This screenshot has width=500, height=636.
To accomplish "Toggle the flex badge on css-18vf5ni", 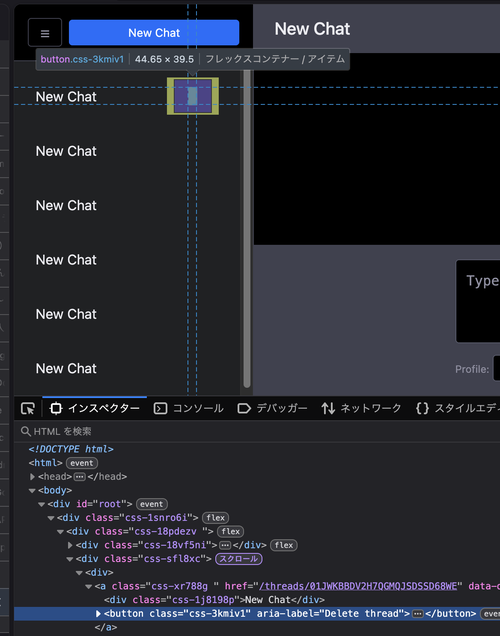I will pos(284,545).
